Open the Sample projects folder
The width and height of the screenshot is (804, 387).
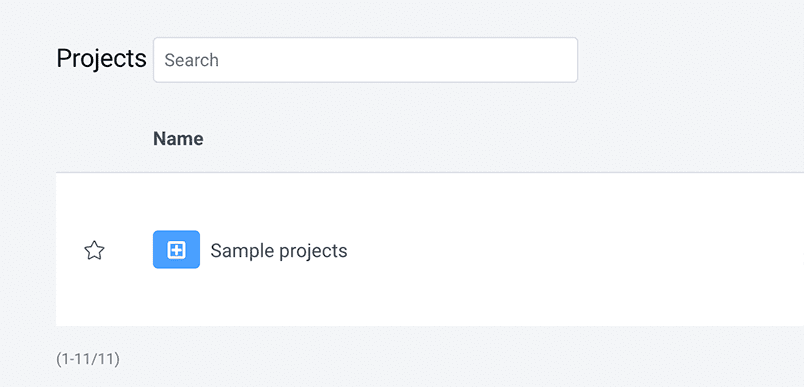[278, 251]
